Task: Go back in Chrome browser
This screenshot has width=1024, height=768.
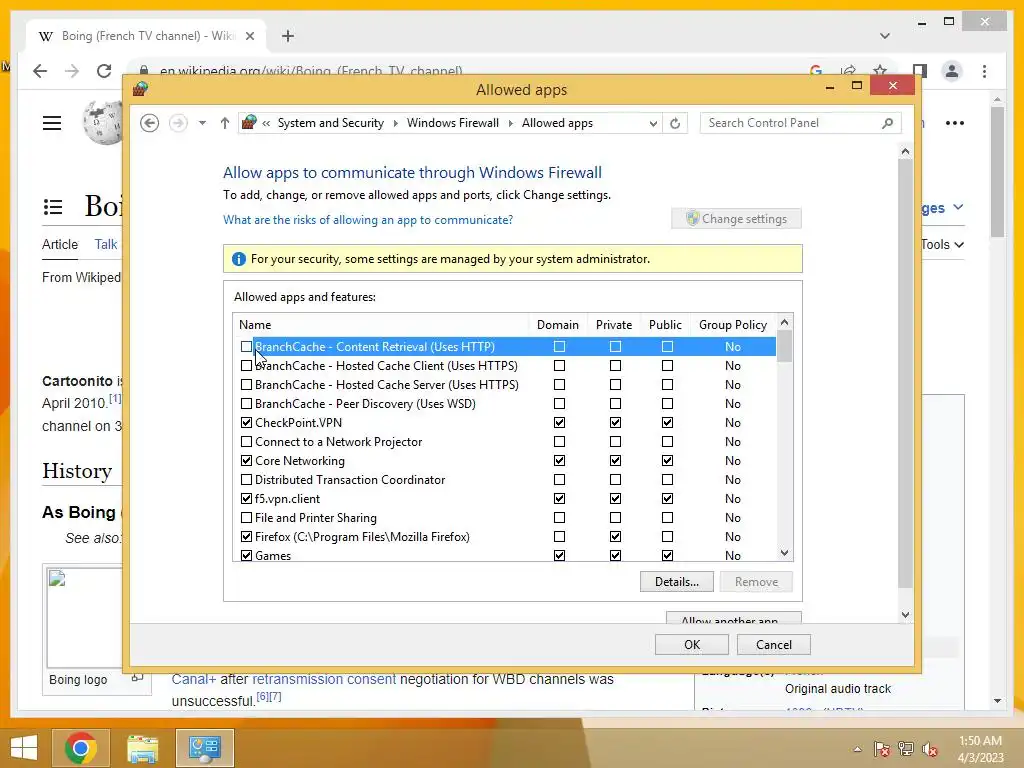Action: (40, 71)
